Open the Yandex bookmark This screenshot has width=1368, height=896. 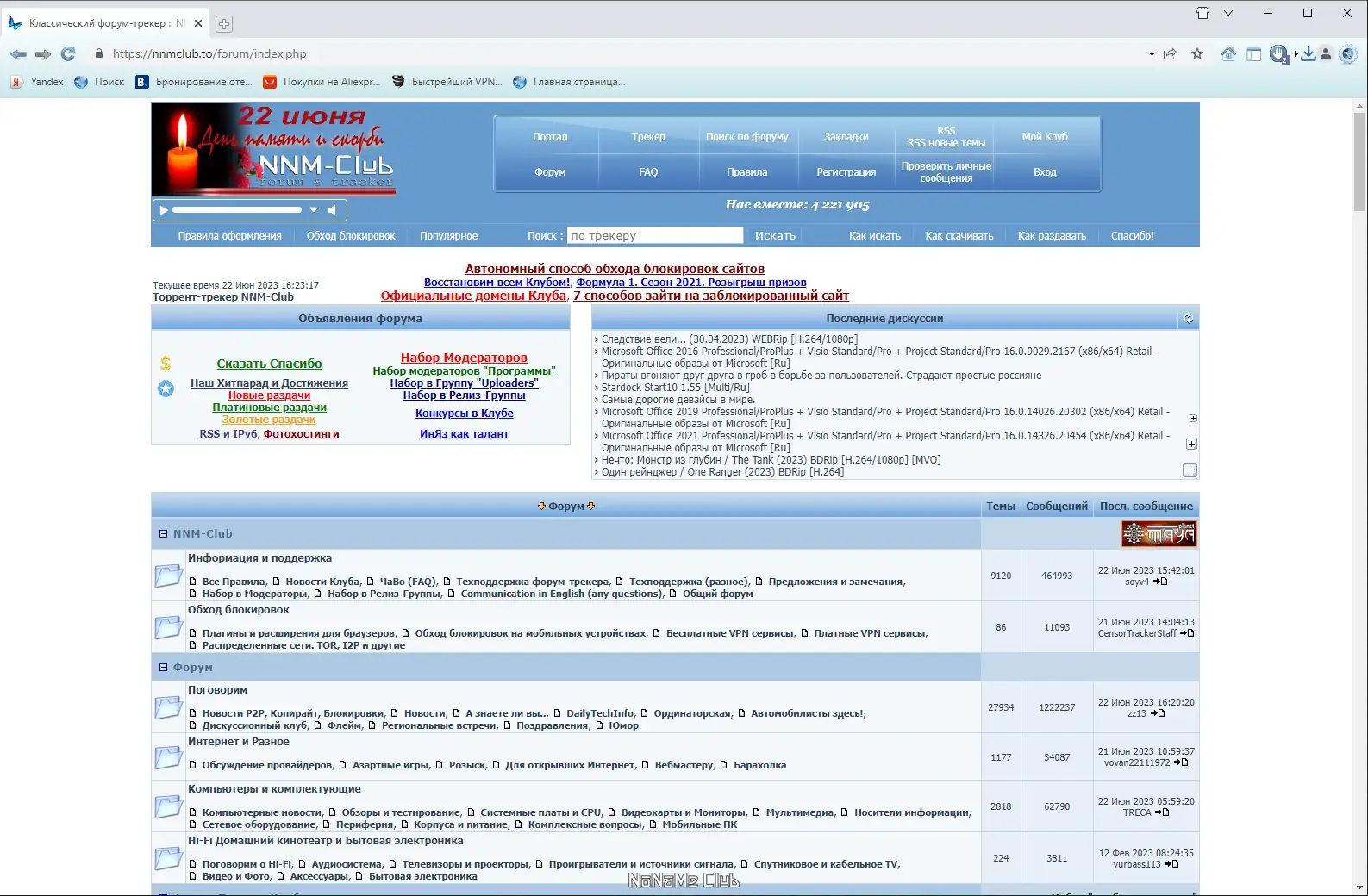tap(37, 82)
